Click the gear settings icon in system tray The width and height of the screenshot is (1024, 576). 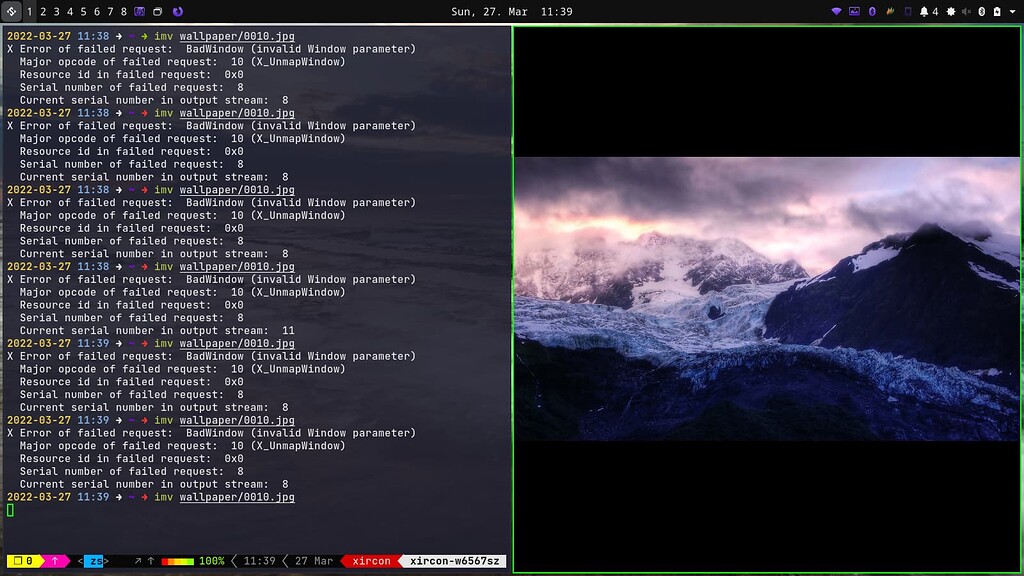point(951,11)
